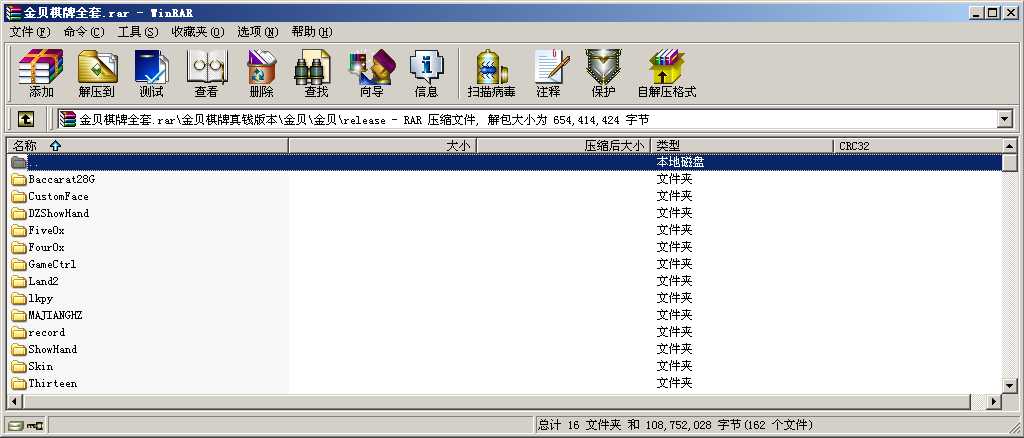Screen dimensions: 1024x438
Task: Sort by Packed Size (压缩后大小) header
Action: click(564, 146)
